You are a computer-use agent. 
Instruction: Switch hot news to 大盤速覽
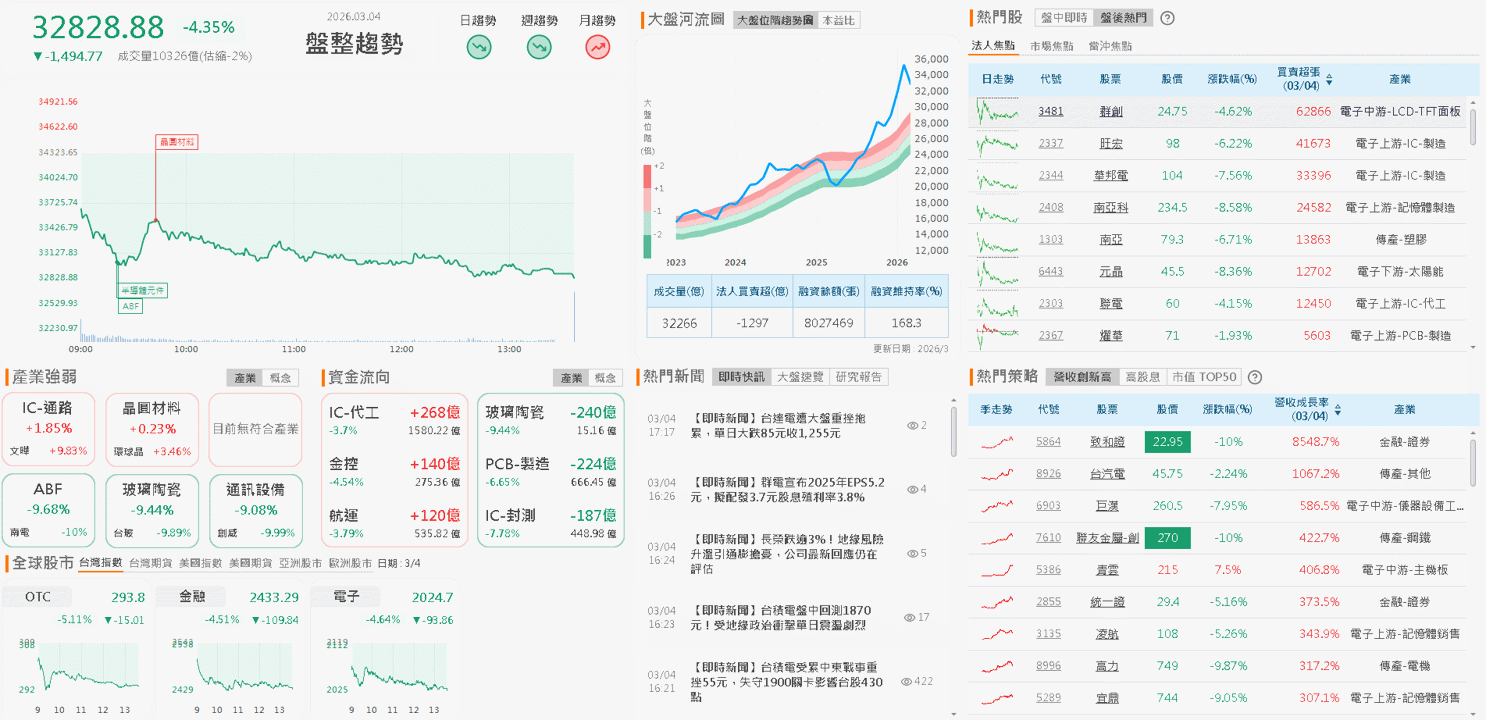tap(800, 377)
